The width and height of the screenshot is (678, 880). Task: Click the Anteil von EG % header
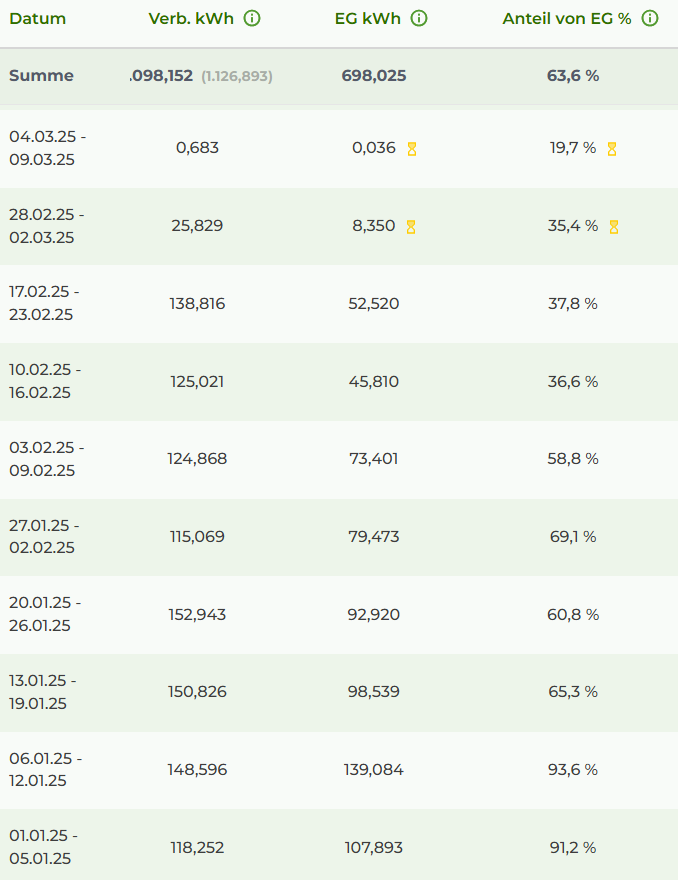click(x=567, y=19)
